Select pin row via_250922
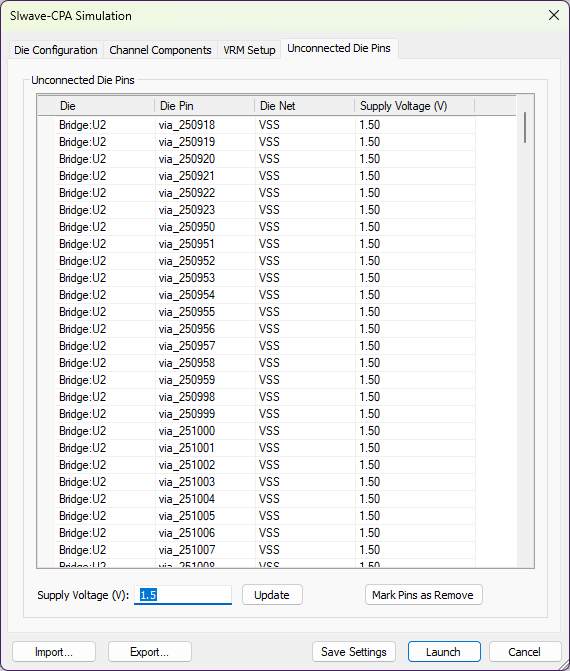Viewport: 570px width, 671px height. (265, 193)
